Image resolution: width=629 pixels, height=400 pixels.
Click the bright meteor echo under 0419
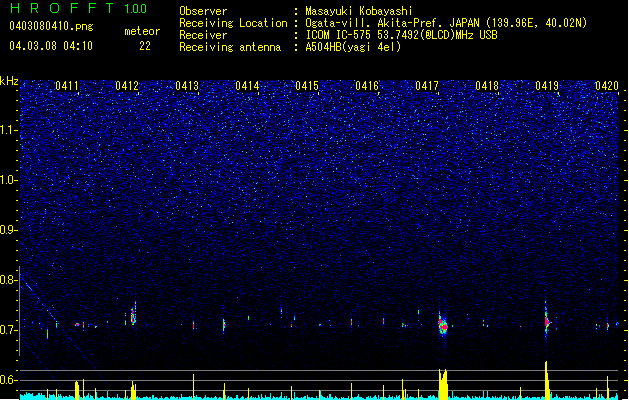coord(547,321)
